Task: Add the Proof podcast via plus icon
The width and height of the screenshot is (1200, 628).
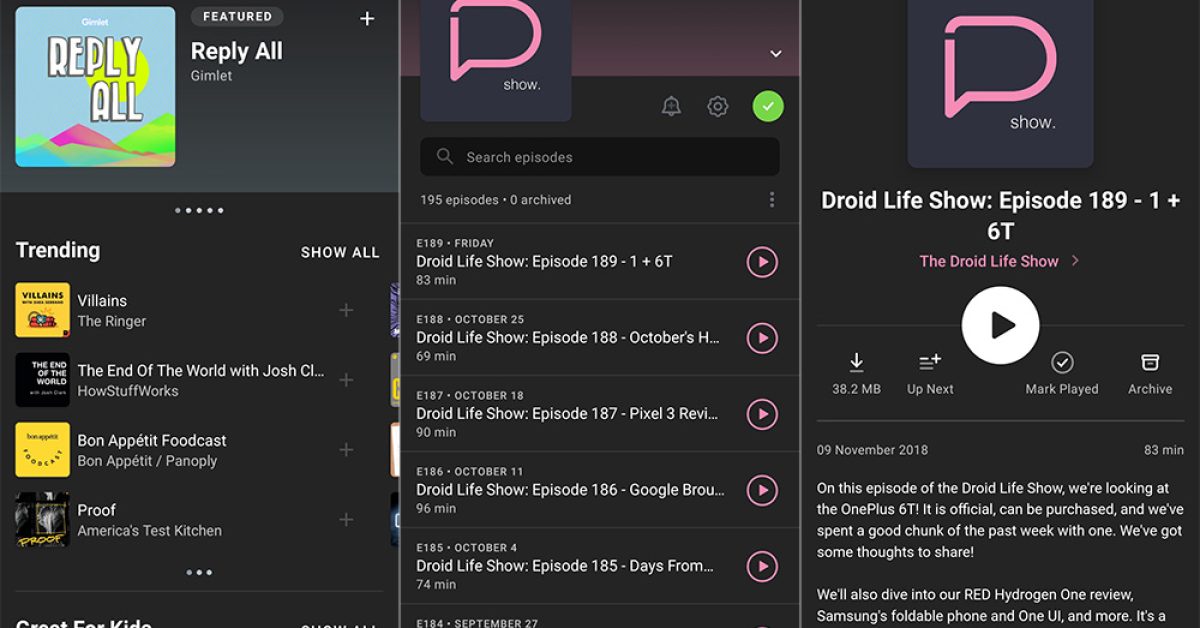Action: [x=346, y=520]
